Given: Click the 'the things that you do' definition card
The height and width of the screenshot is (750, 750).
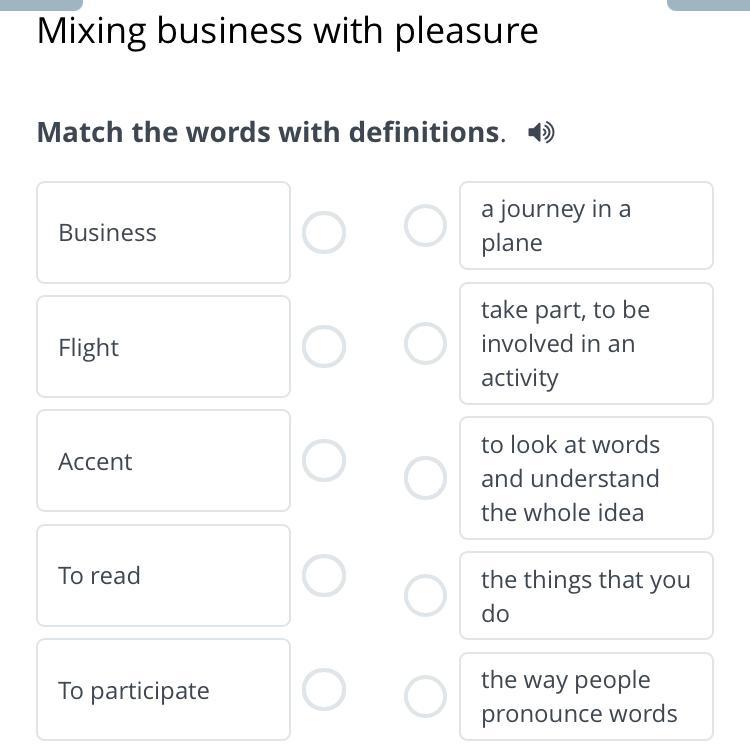Looking at the screenshot, I should pos(586,596).
